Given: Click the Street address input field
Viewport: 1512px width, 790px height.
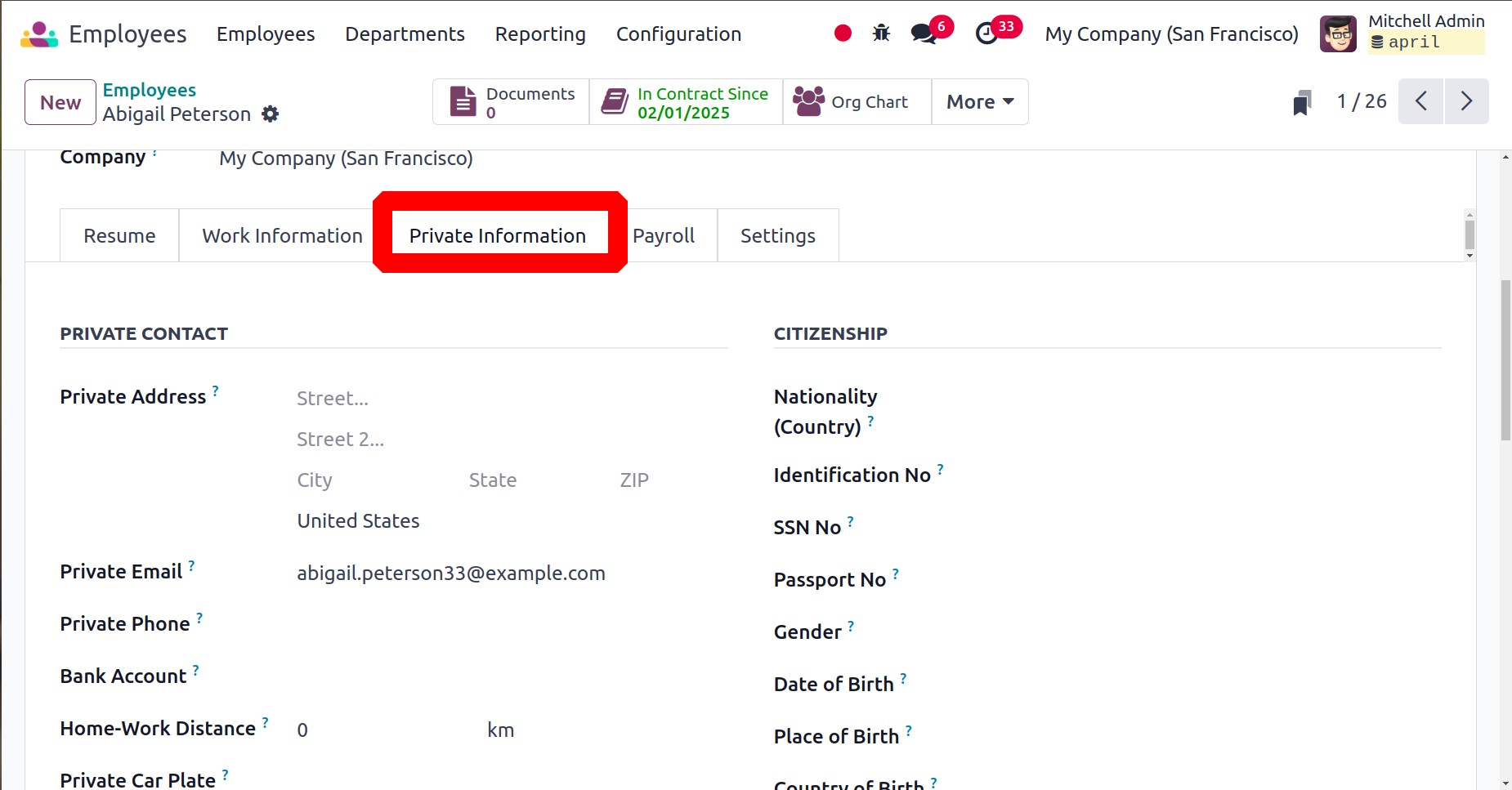Looking at the screenshot, I should [x=490, y=399].
